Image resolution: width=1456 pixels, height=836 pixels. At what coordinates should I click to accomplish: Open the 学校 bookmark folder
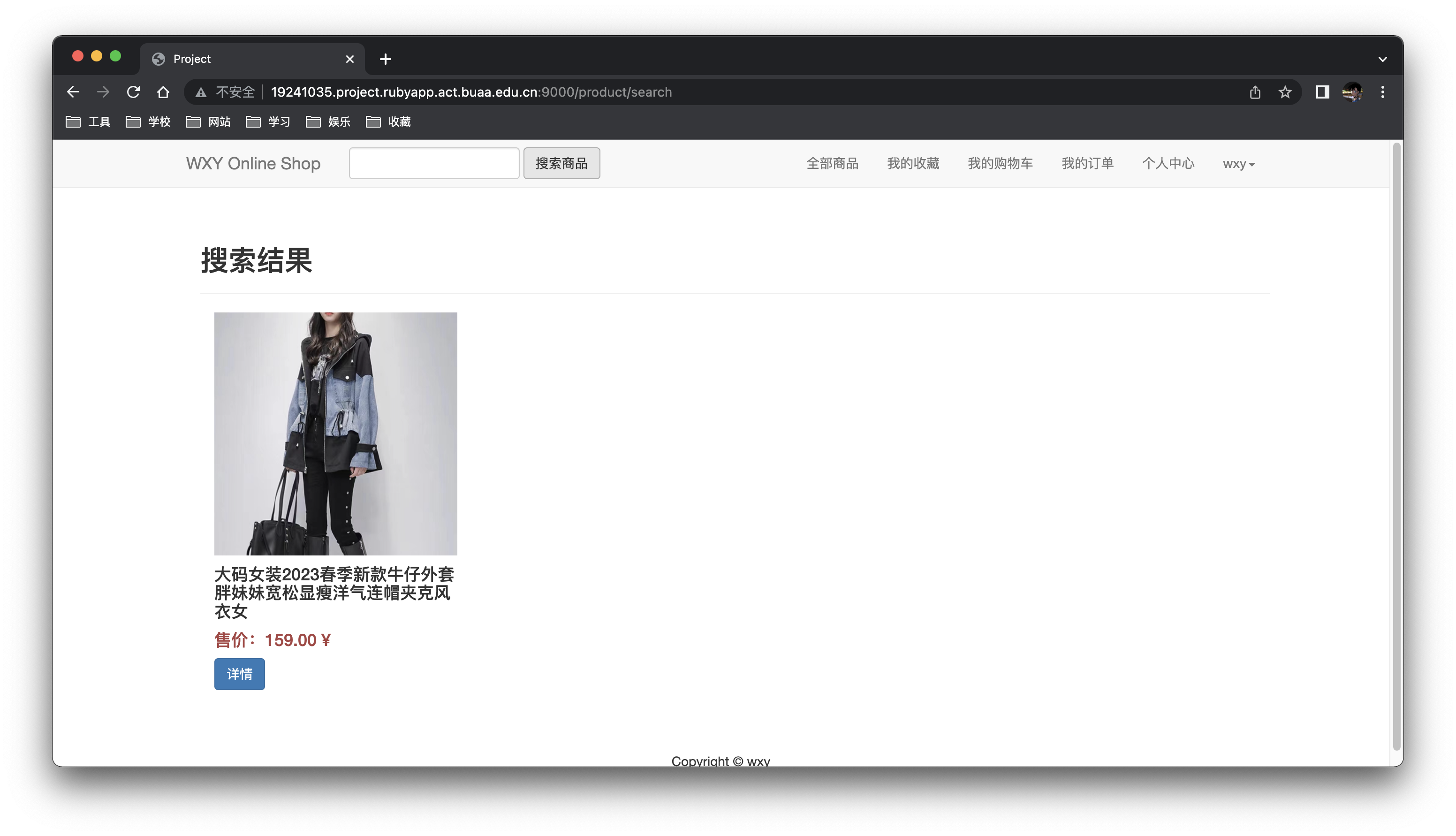point(148,122)
